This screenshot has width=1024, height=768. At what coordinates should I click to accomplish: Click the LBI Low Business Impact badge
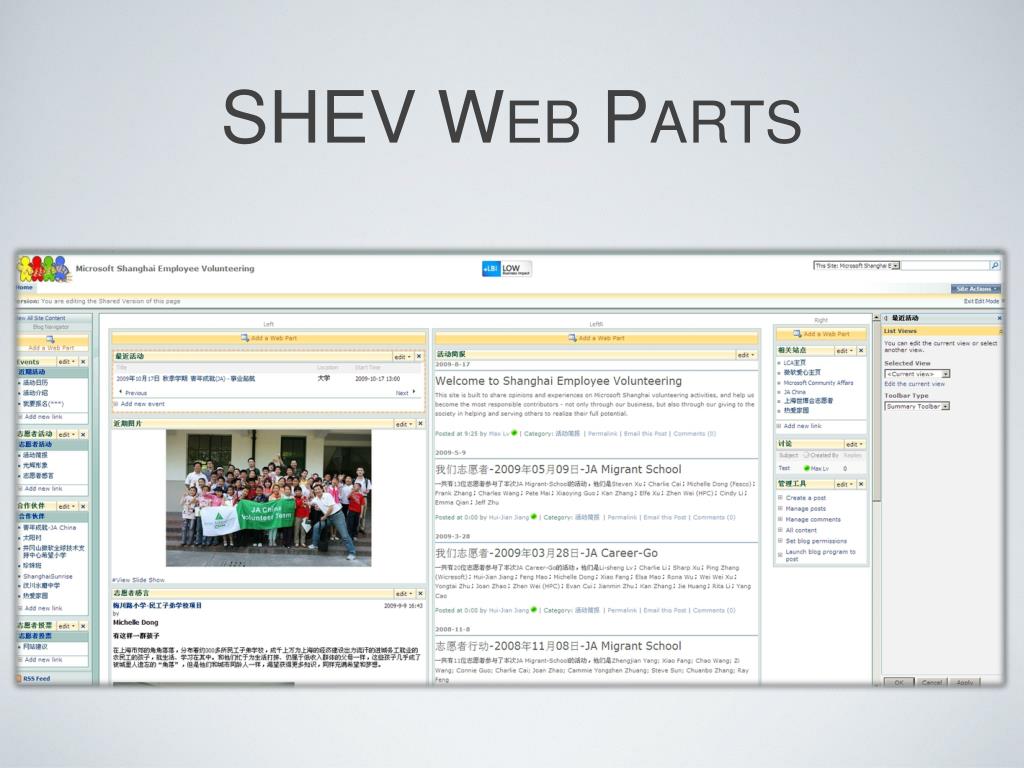tap(507, 268)
